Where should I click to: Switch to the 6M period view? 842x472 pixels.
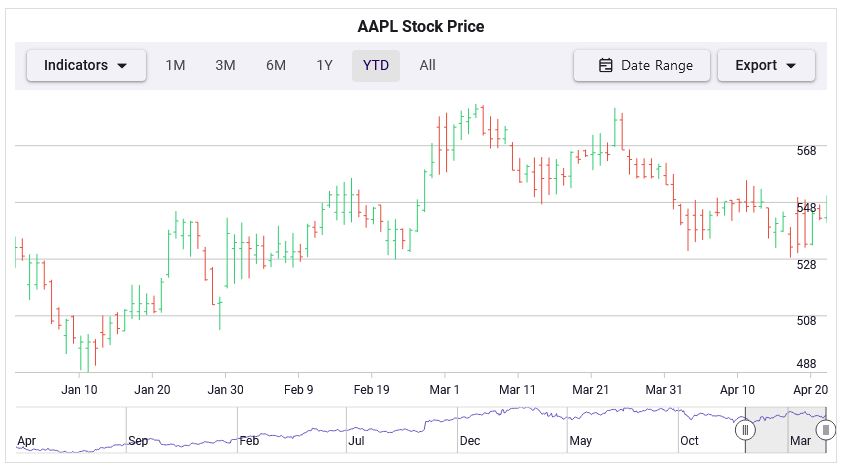click(x=276, y=66)
